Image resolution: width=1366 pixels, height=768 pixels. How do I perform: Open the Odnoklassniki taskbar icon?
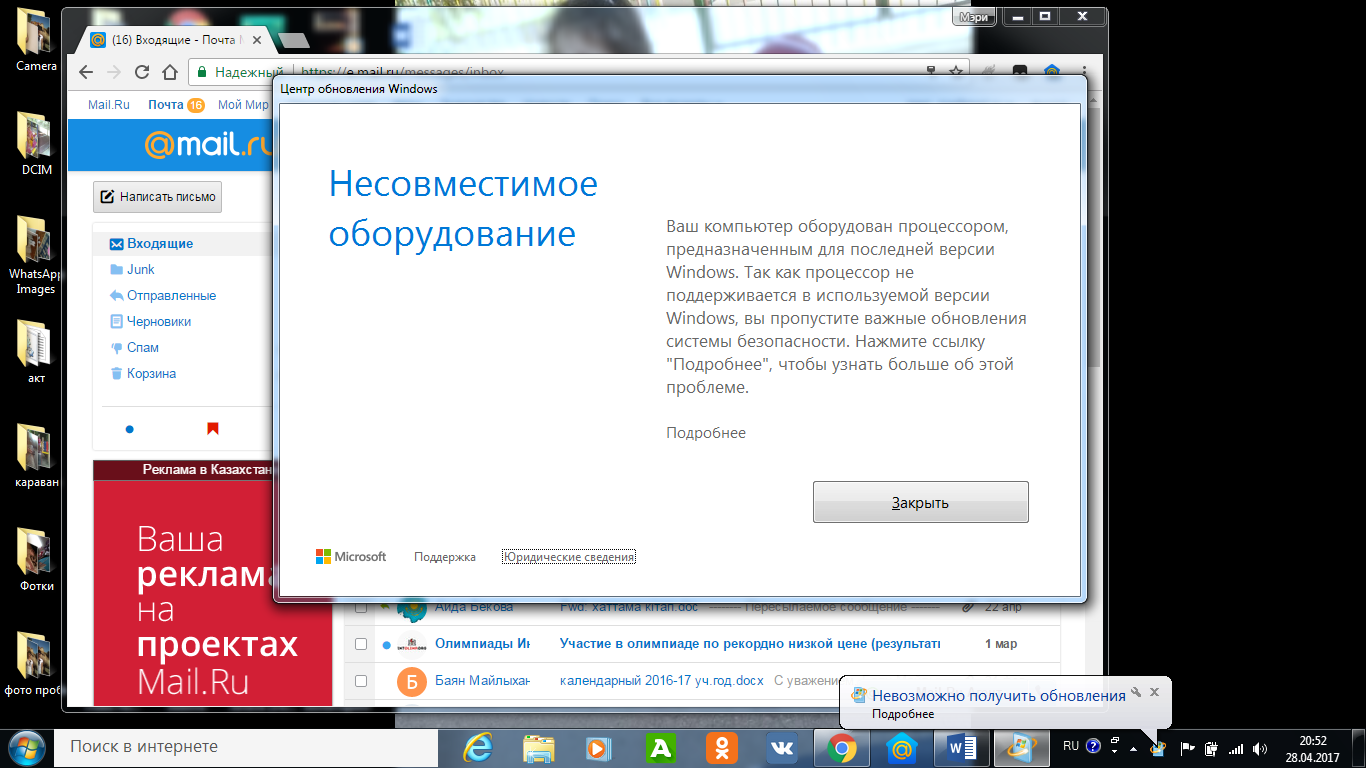[721, 748]
